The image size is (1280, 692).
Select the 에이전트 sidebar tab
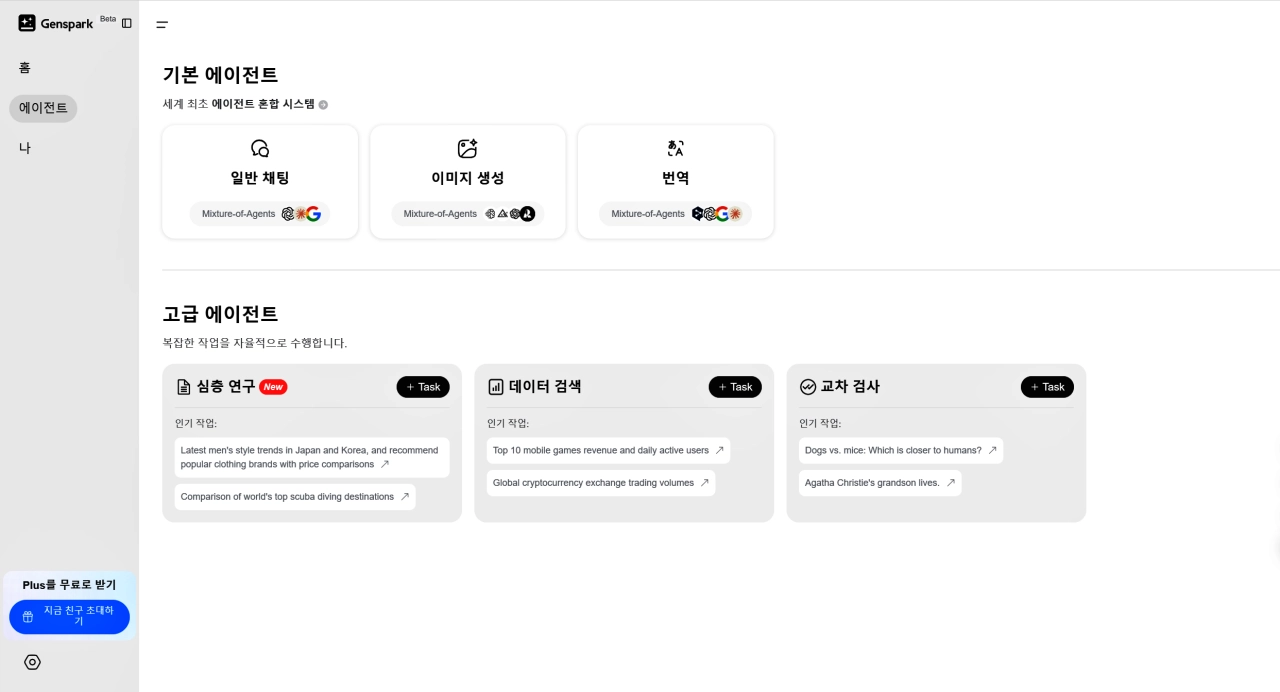(x=42, y=108)
